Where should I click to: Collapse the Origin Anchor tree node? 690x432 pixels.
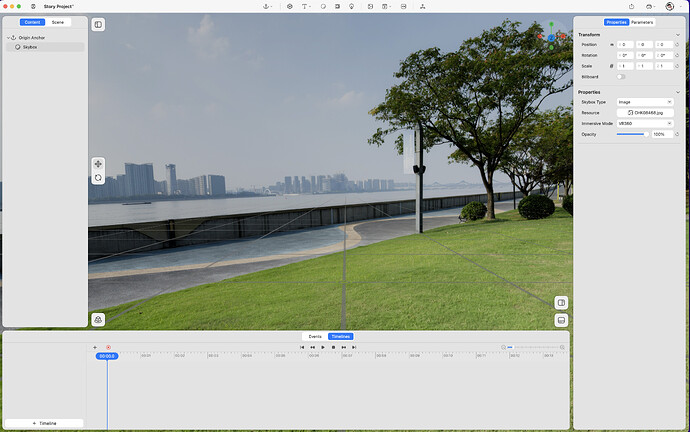[x=9, y=37]
